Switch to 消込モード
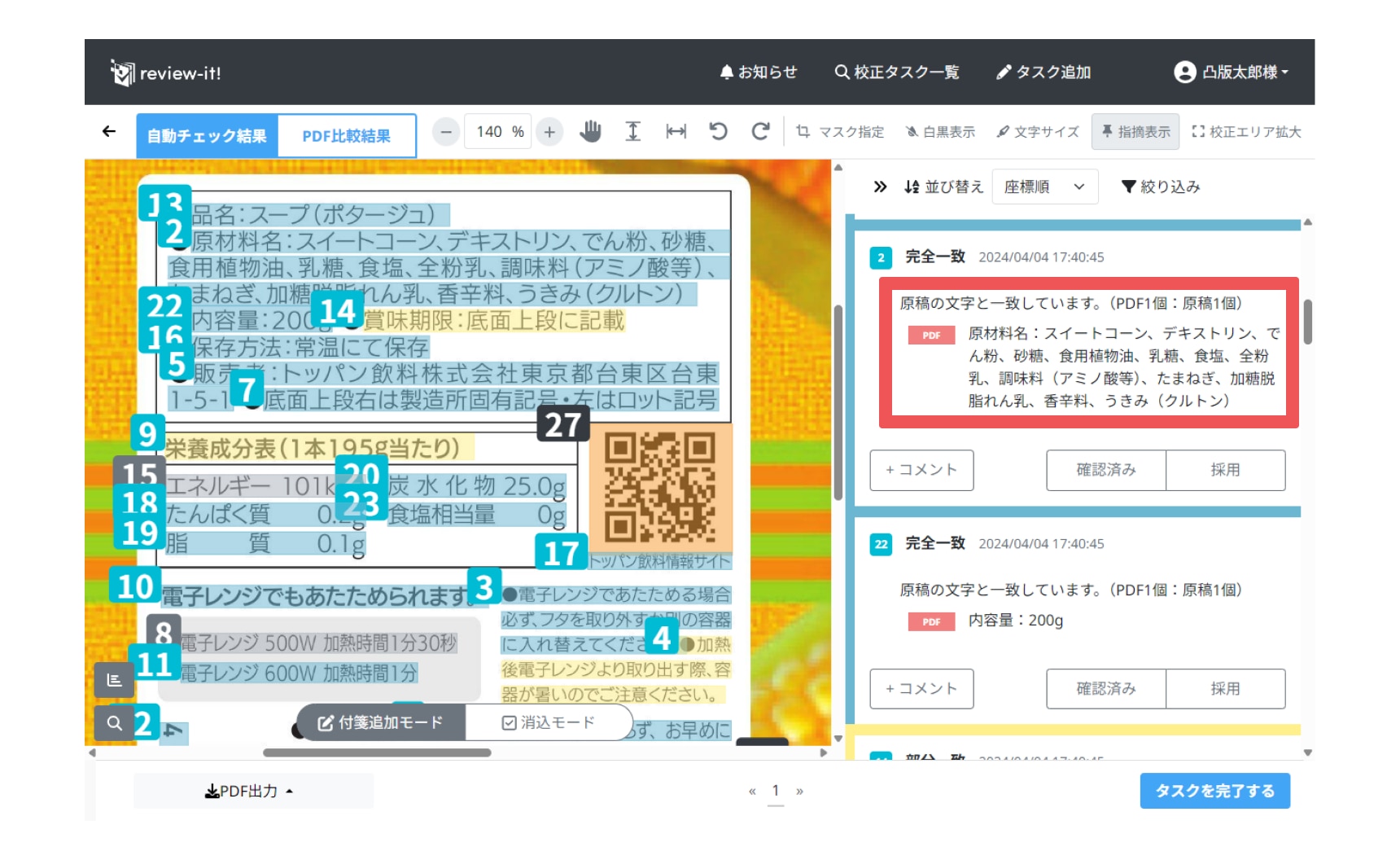 coord(548,722)
